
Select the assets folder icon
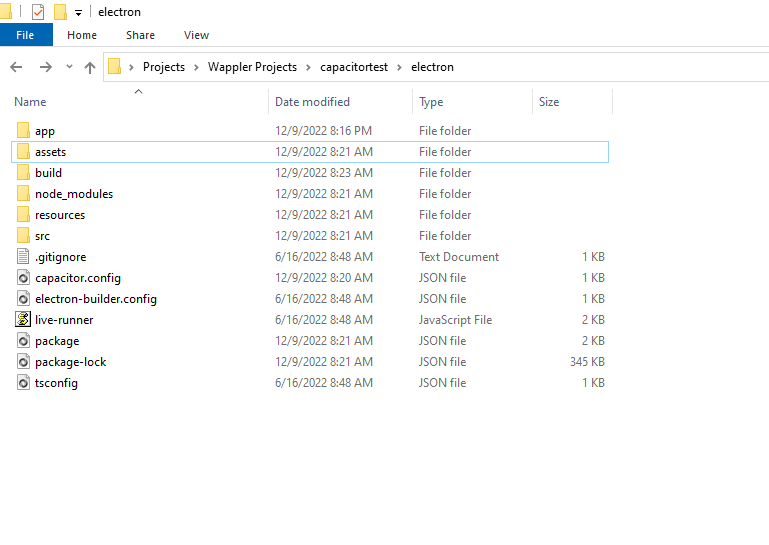point(23,152)
